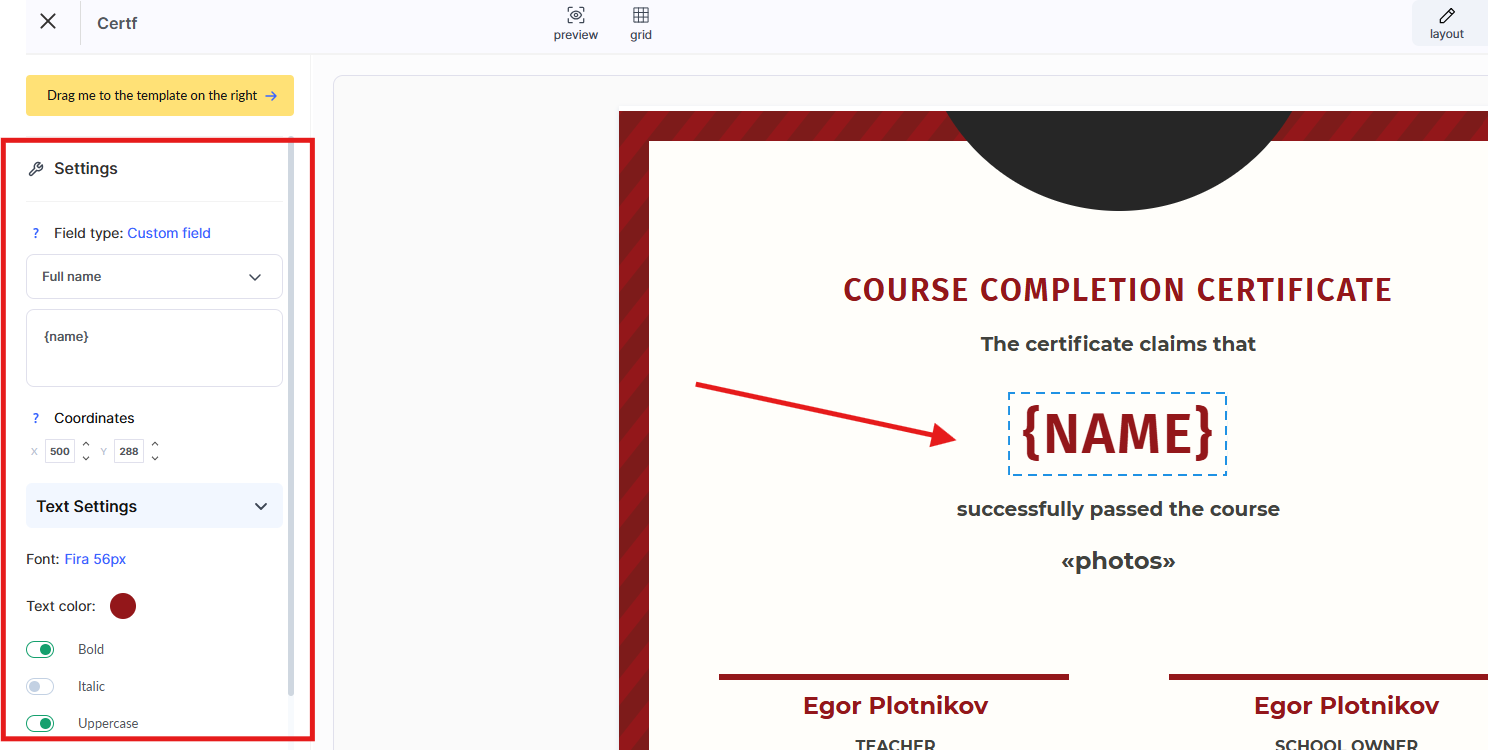The height and width of the screenshot is (750, 1488).
Task: Click the preview eye icon
Action: [575, 15]
